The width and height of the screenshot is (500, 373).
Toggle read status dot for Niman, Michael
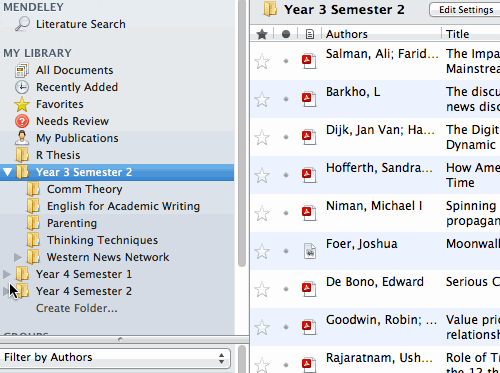pyautogui.click(x=286, y=213)
